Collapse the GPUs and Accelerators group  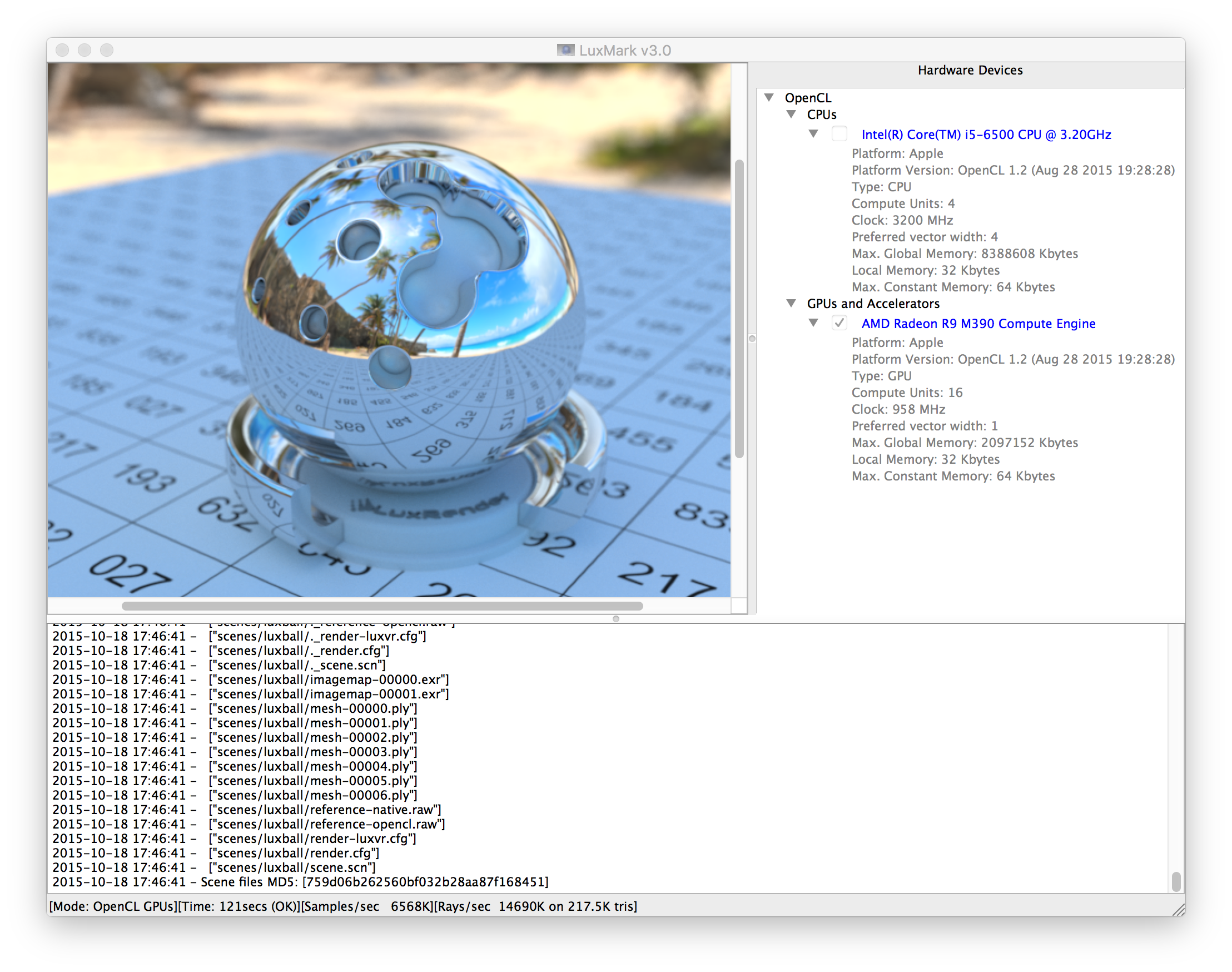click(792, 303)
